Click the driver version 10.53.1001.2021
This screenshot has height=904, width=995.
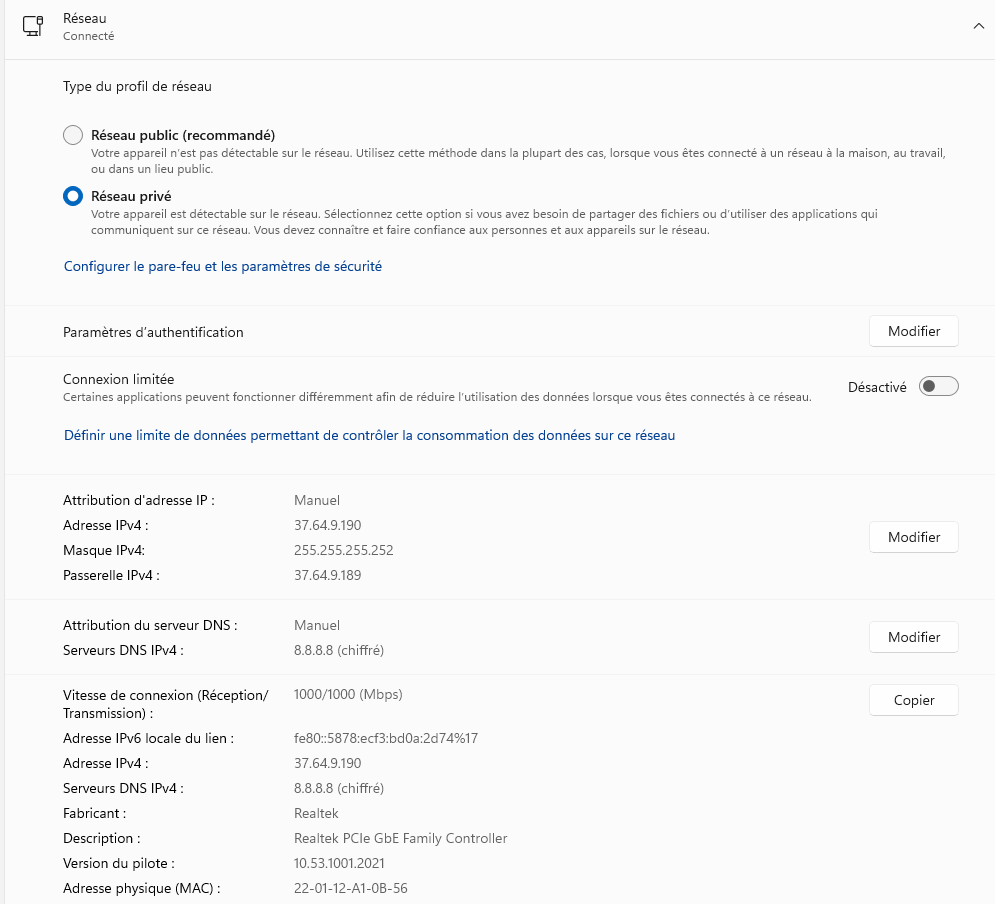pos(339,863)
